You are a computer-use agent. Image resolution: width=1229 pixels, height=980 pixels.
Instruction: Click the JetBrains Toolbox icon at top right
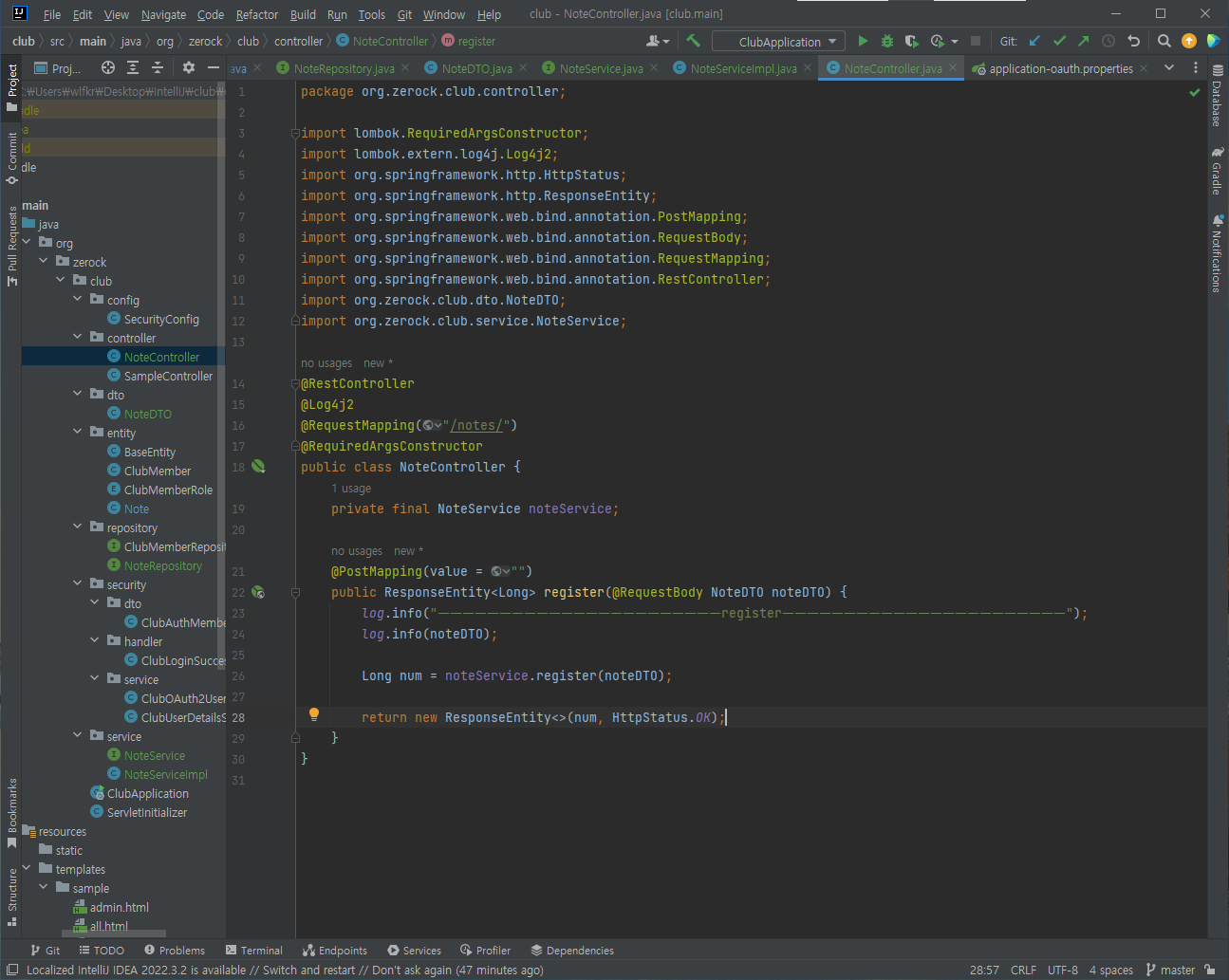tap(1214, 41)
